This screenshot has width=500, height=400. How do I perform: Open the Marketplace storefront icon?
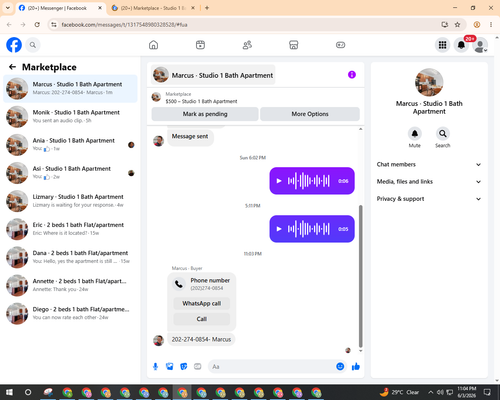click(x=294, y=45)
